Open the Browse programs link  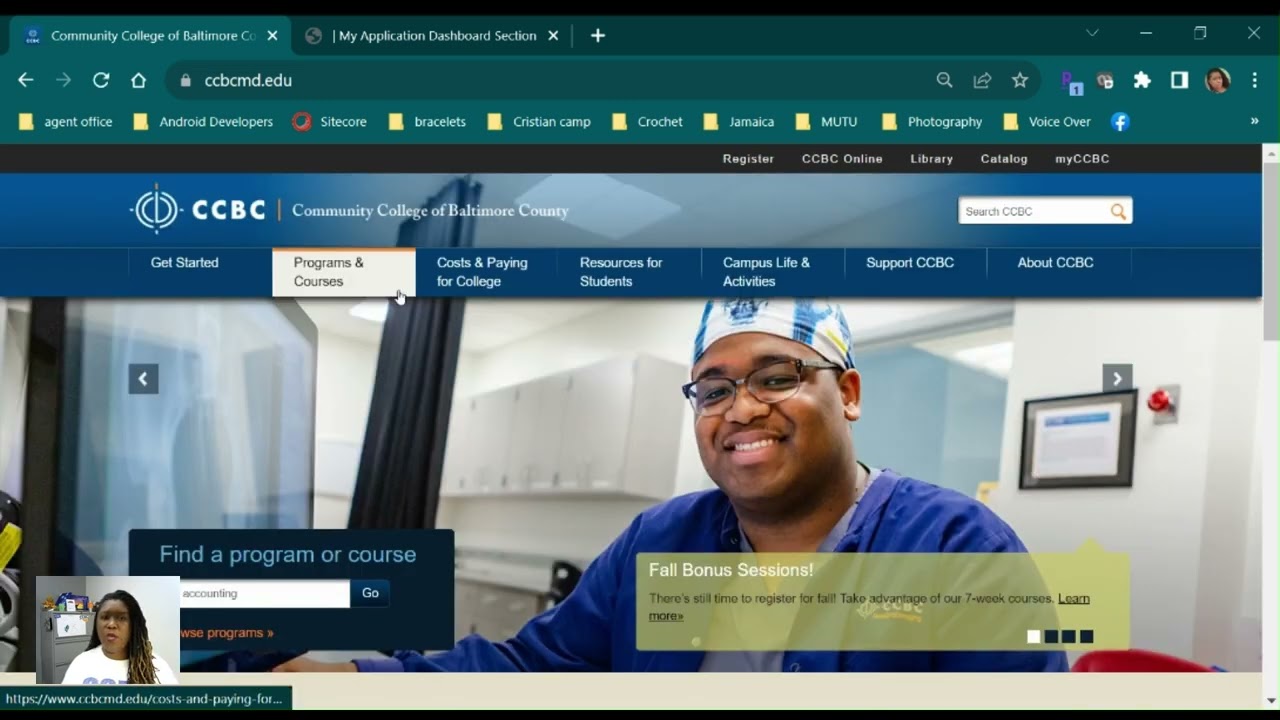227,633
